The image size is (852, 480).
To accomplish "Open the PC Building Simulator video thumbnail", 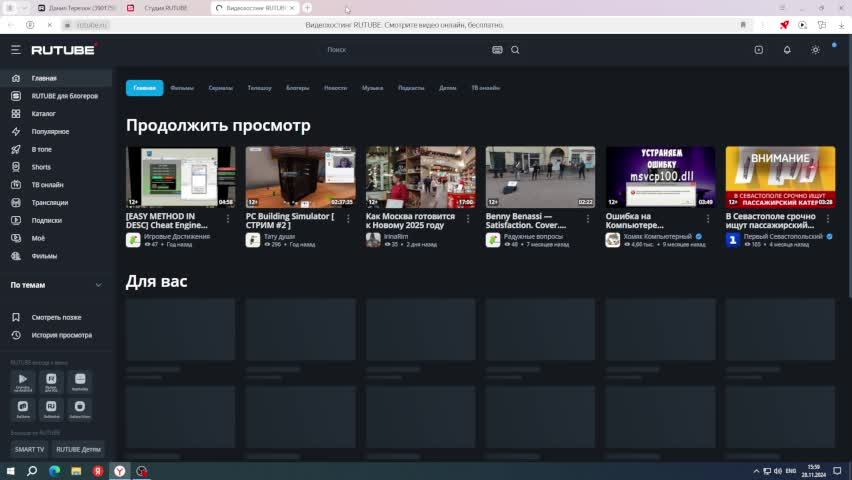I will [x=300, y=177].
